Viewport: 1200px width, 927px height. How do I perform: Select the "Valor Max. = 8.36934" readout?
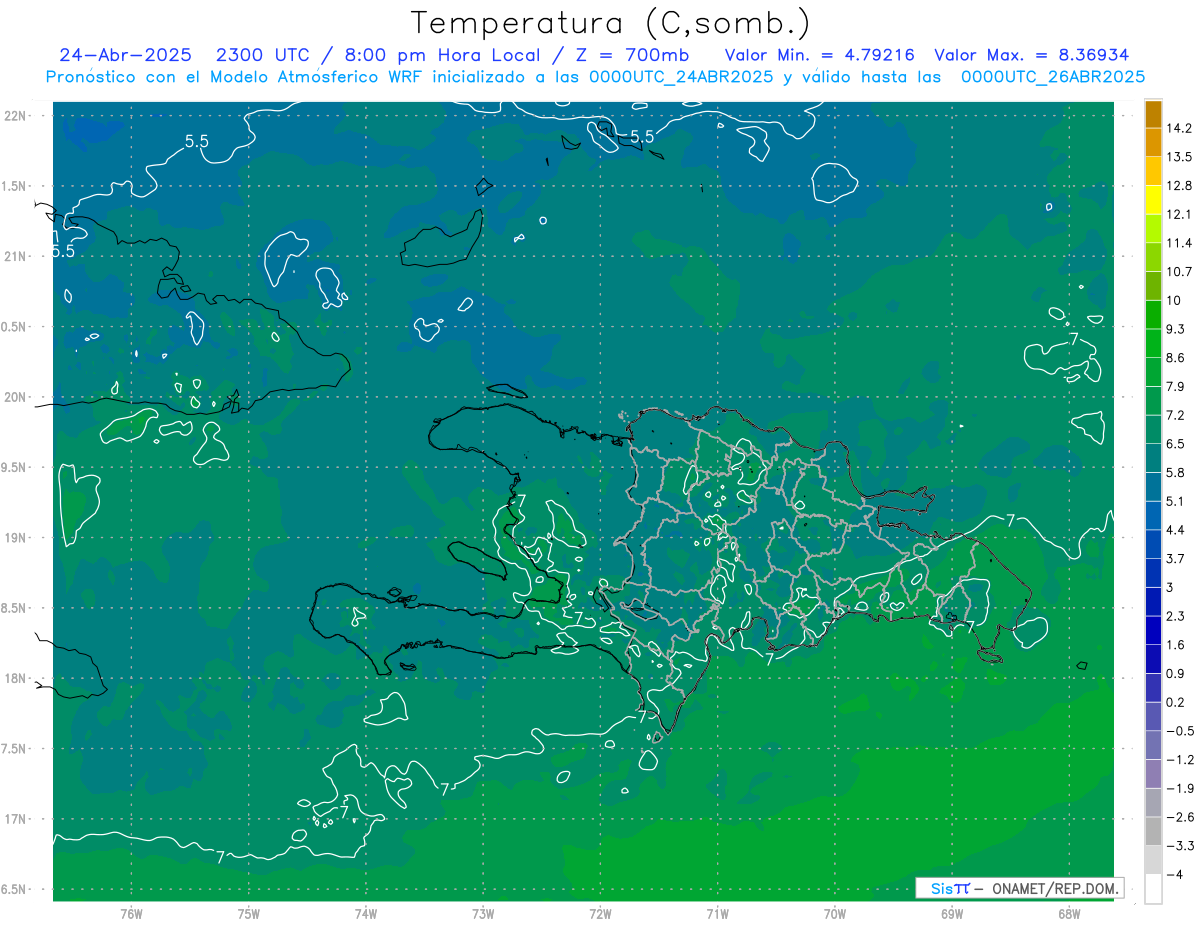[1031, 55]
